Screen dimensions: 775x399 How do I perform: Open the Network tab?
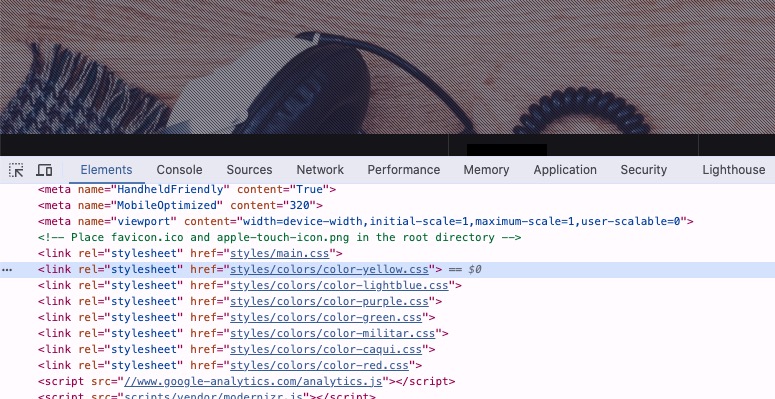(x=320, y=170)
